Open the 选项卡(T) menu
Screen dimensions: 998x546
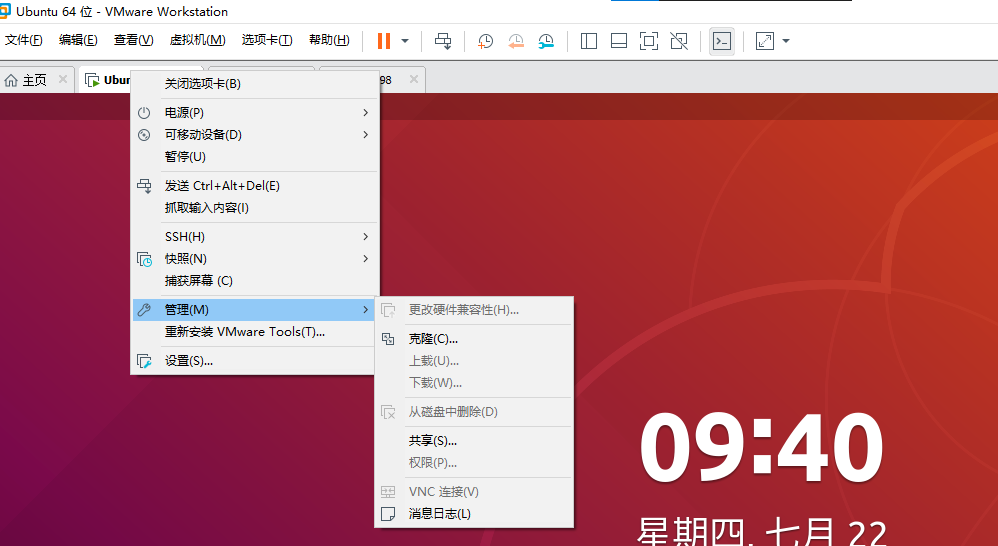pos(267,40)
